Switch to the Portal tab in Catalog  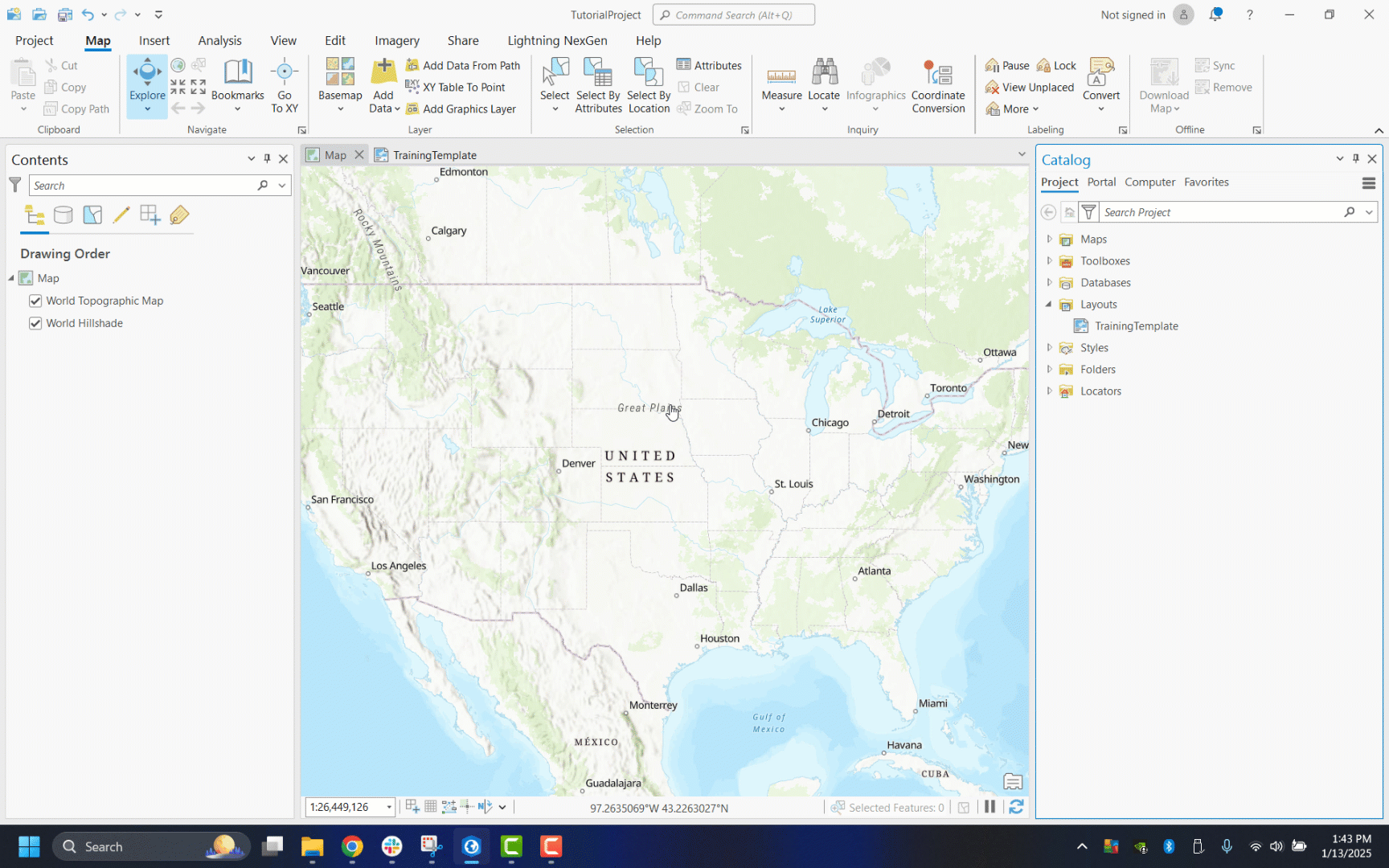coord(1101,182)
